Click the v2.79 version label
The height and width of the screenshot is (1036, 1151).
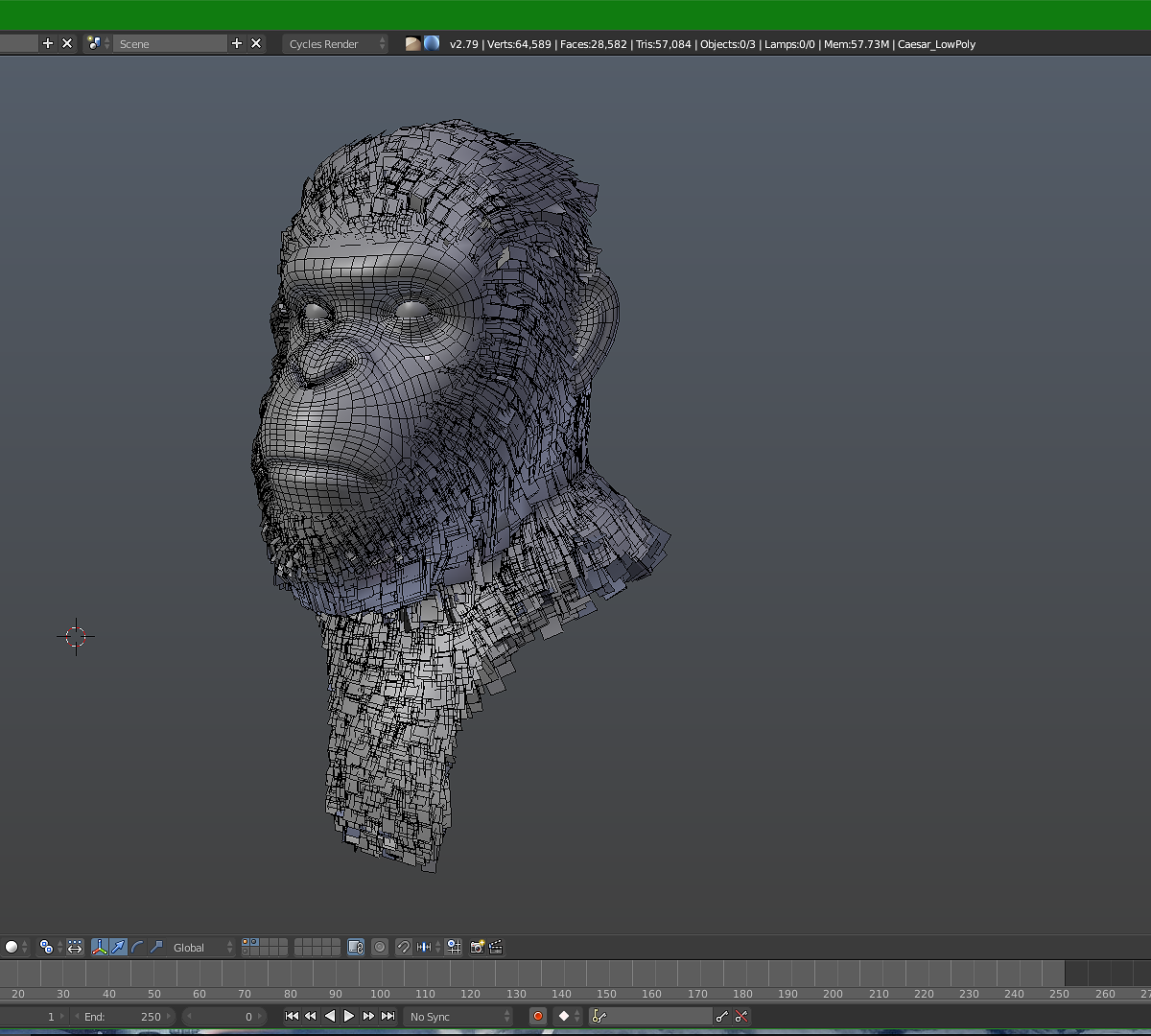pyautogui.click(x=464, y=44)
